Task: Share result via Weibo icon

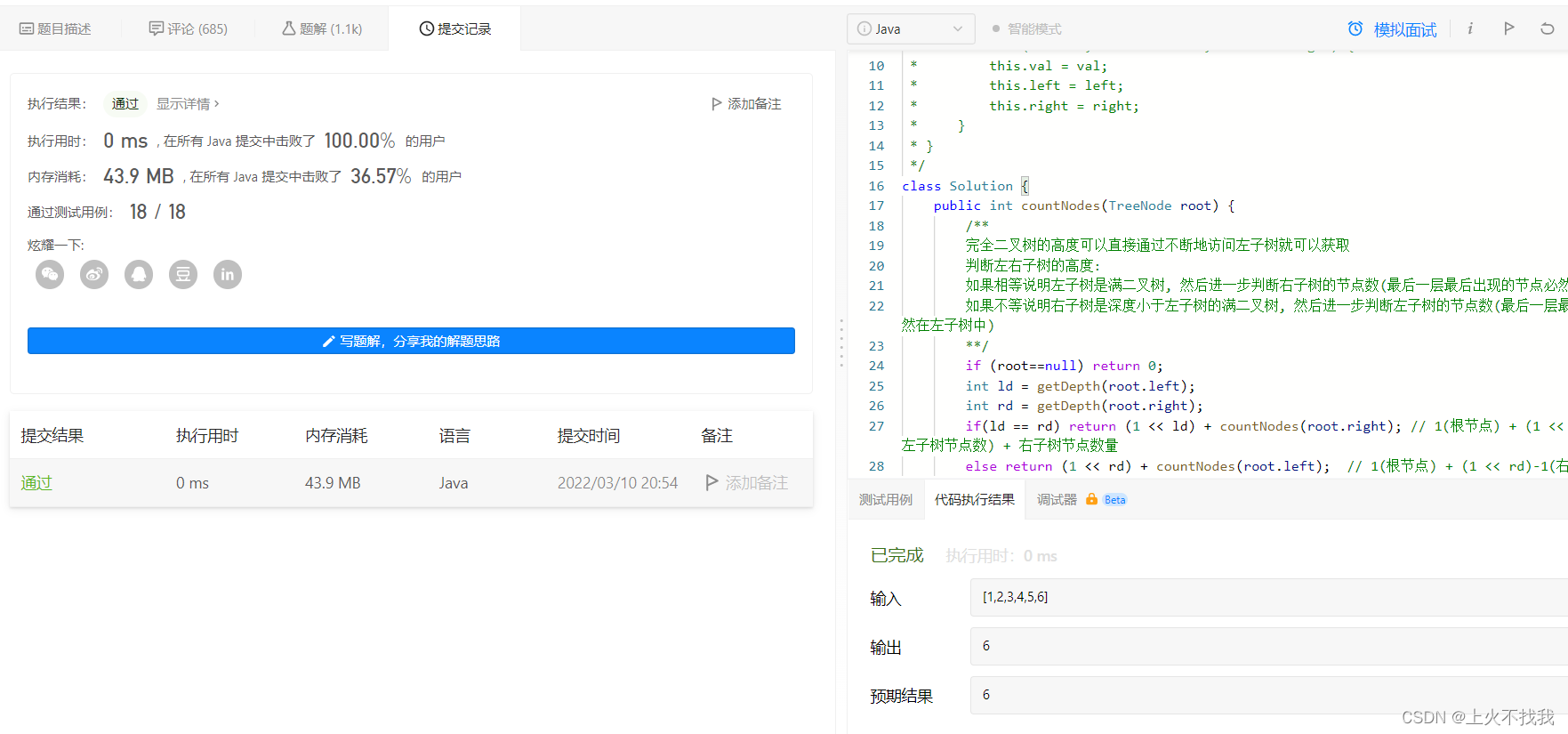Action: [94, 274]
